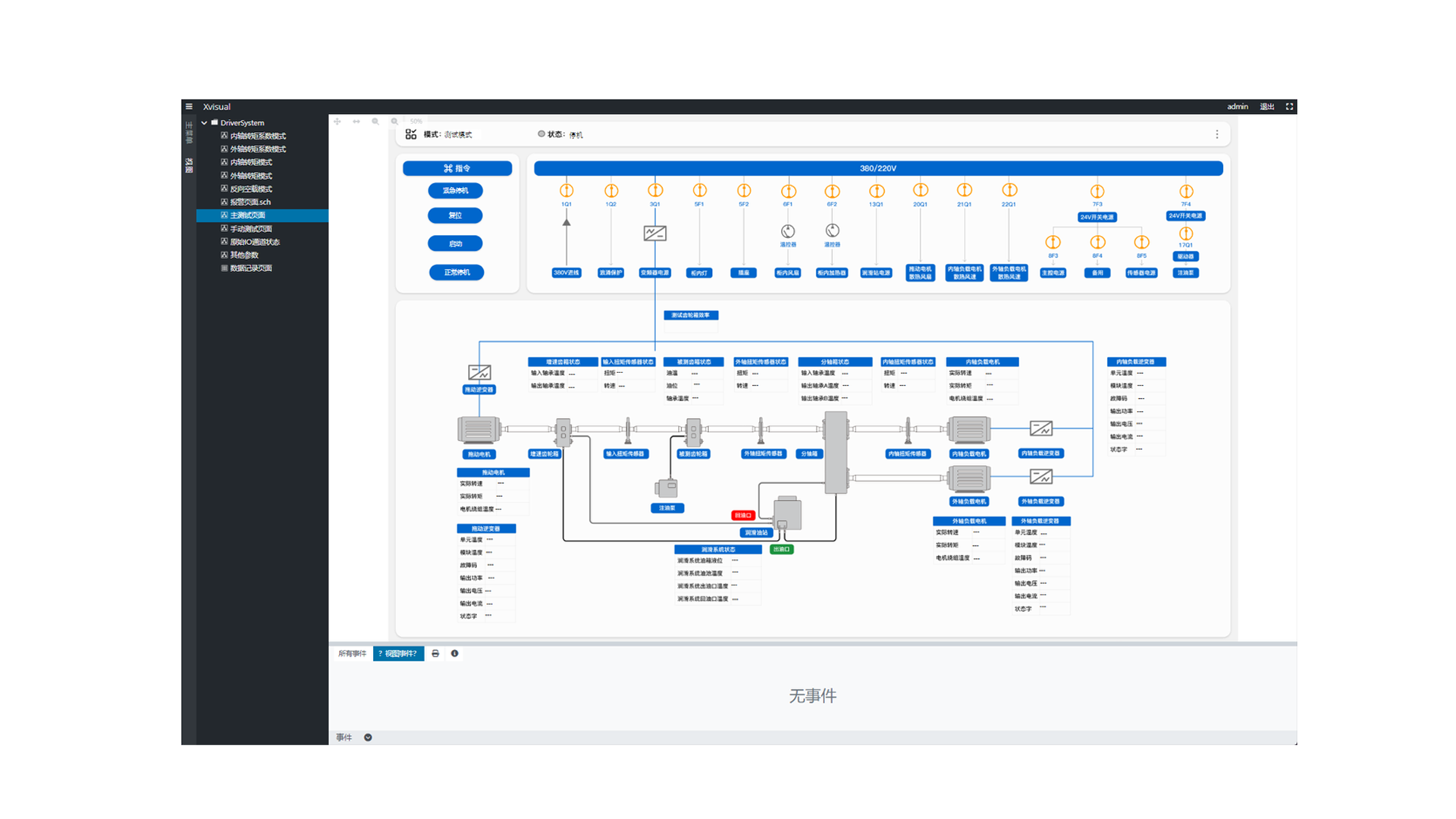
Task: Click the pan/move tool icon
Action: point(337,121)
